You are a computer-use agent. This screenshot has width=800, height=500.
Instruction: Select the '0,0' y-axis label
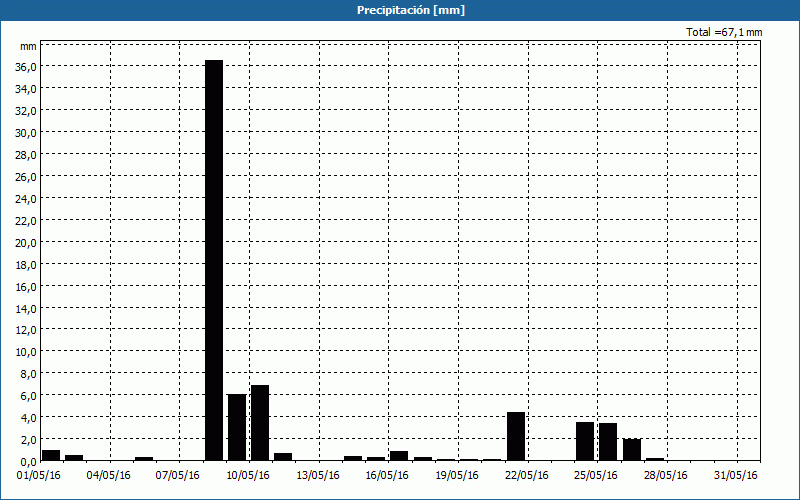click(x=28, y=461)
